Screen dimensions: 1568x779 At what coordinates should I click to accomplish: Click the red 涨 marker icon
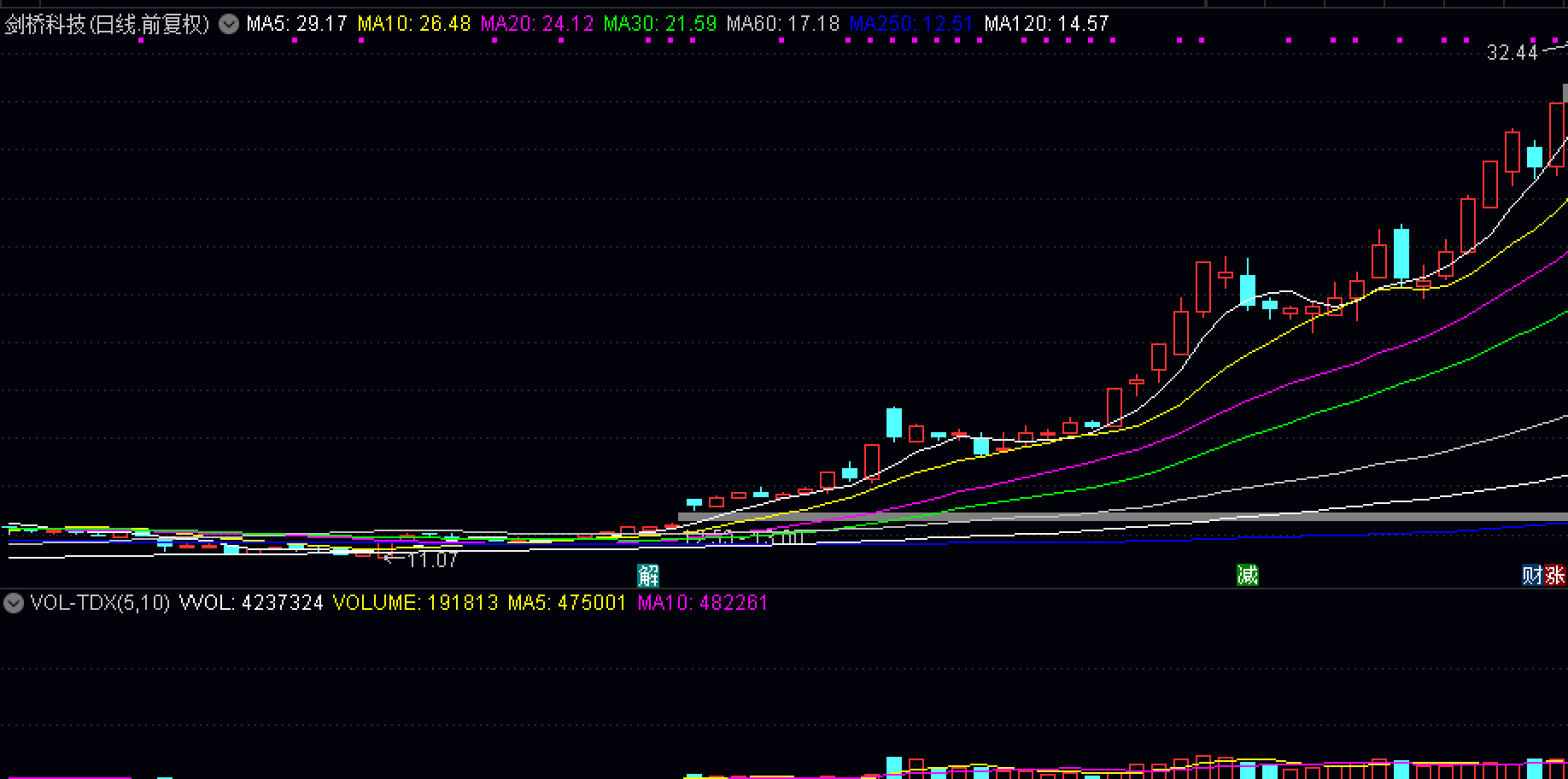1555,575
